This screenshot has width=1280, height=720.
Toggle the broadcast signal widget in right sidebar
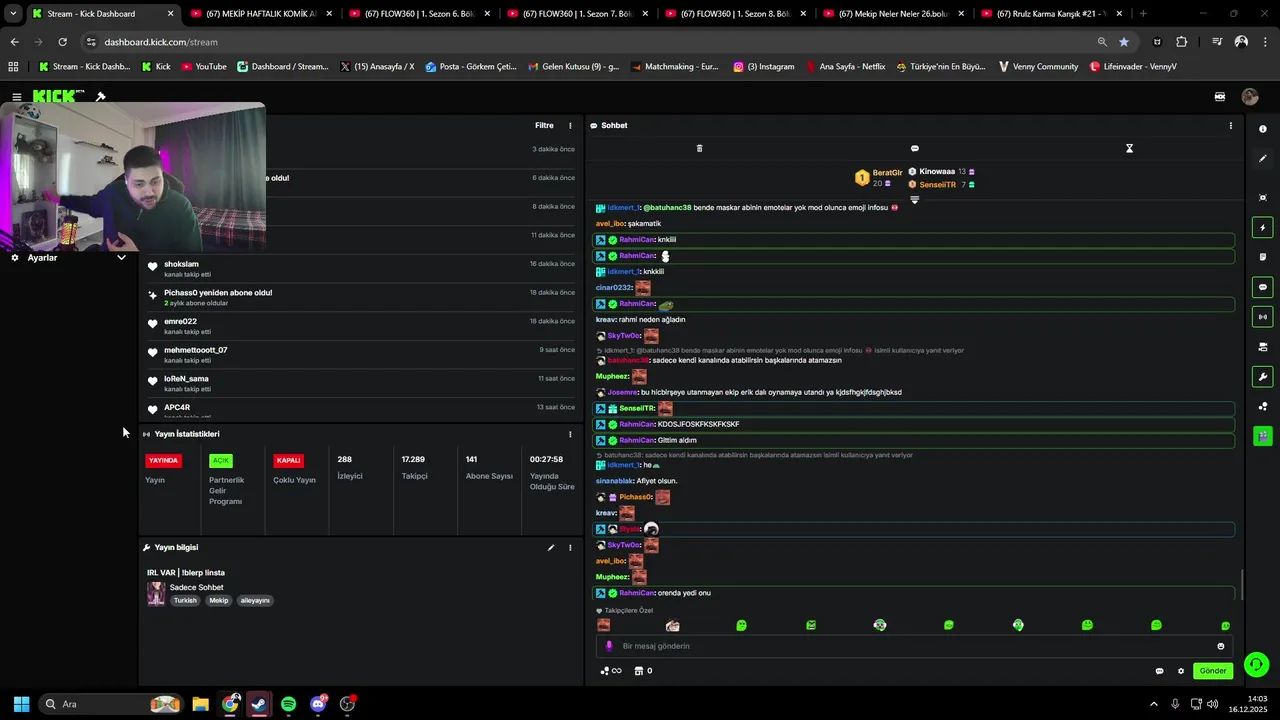[1263, 317]
